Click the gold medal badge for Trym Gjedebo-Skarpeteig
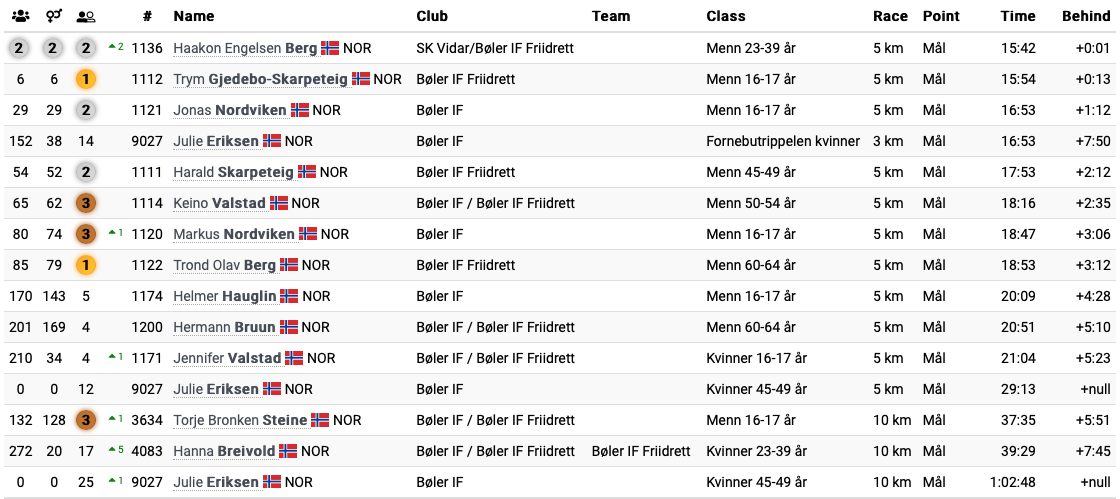1120x499 pixels. [x=86, y=79]
